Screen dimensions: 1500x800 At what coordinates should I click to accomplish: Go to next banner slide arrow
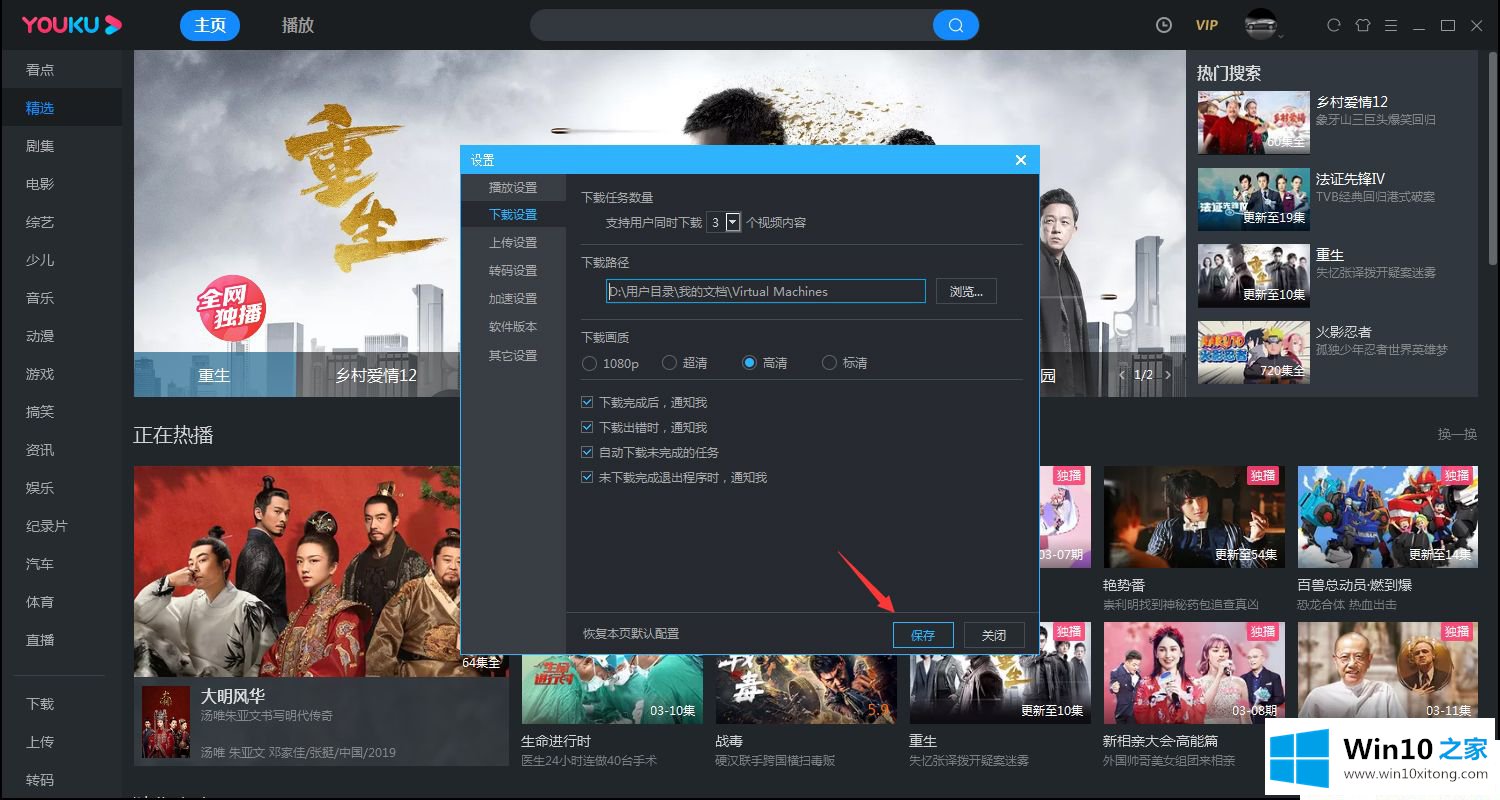[x=1167, y=375]
